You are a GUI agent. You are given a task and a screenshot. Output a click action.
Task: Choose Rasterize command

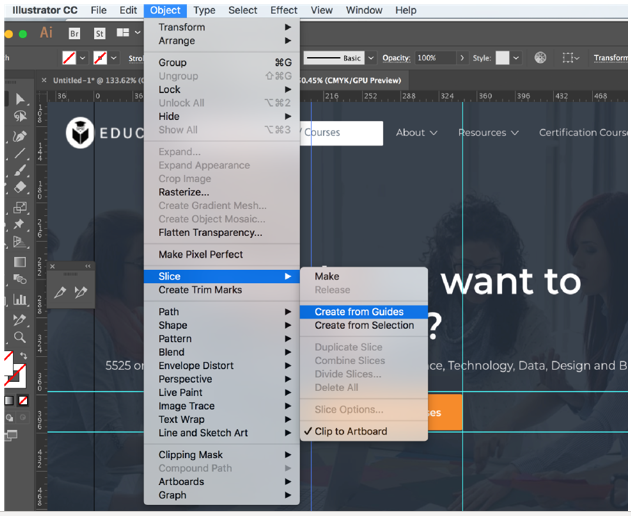pos(222,192)
